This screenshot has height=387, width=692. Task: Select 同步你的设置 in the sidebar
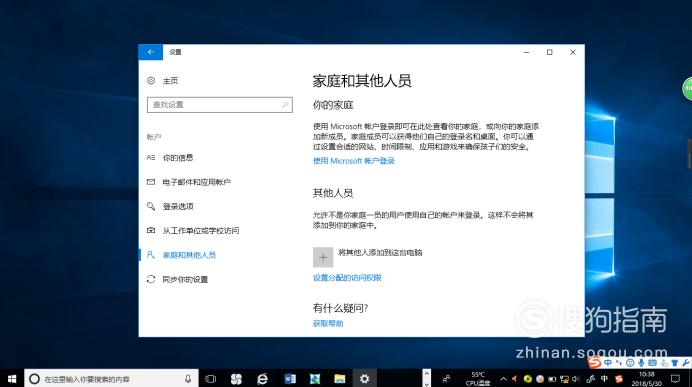tap(185, 279)
